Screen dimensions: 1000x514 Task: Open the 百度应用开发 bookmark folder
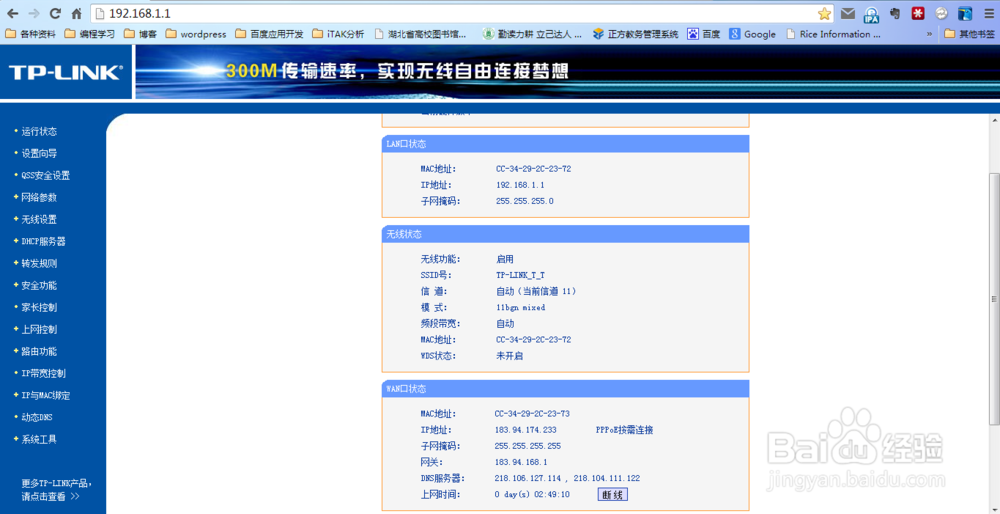click(269, 34)
